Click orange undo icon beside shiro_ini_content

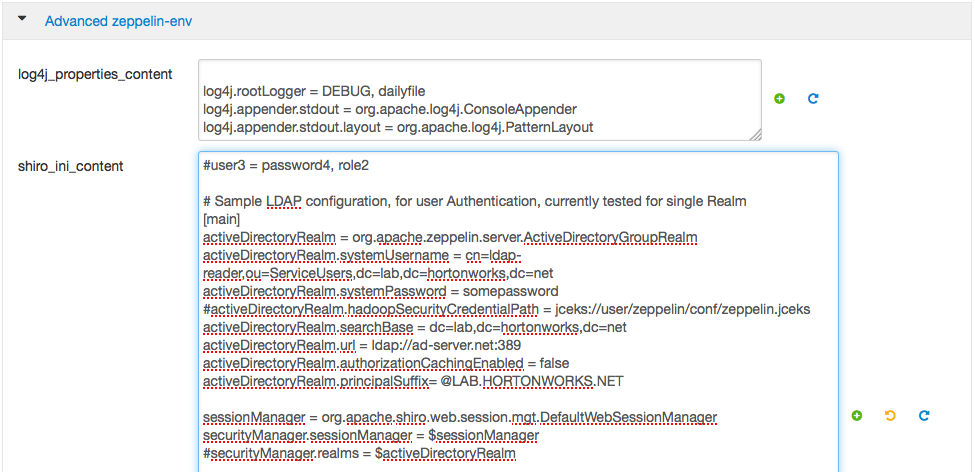pos(890,415)
